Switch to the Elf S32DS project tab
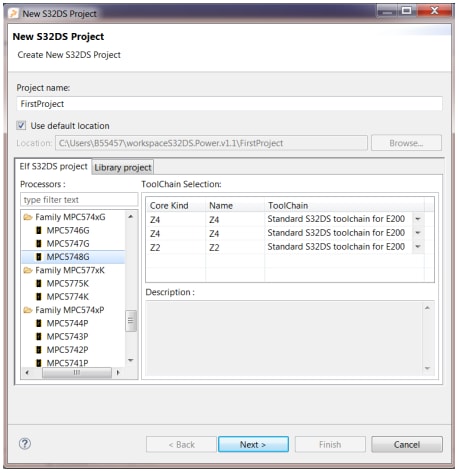The image size is (459, 473). 53,166
